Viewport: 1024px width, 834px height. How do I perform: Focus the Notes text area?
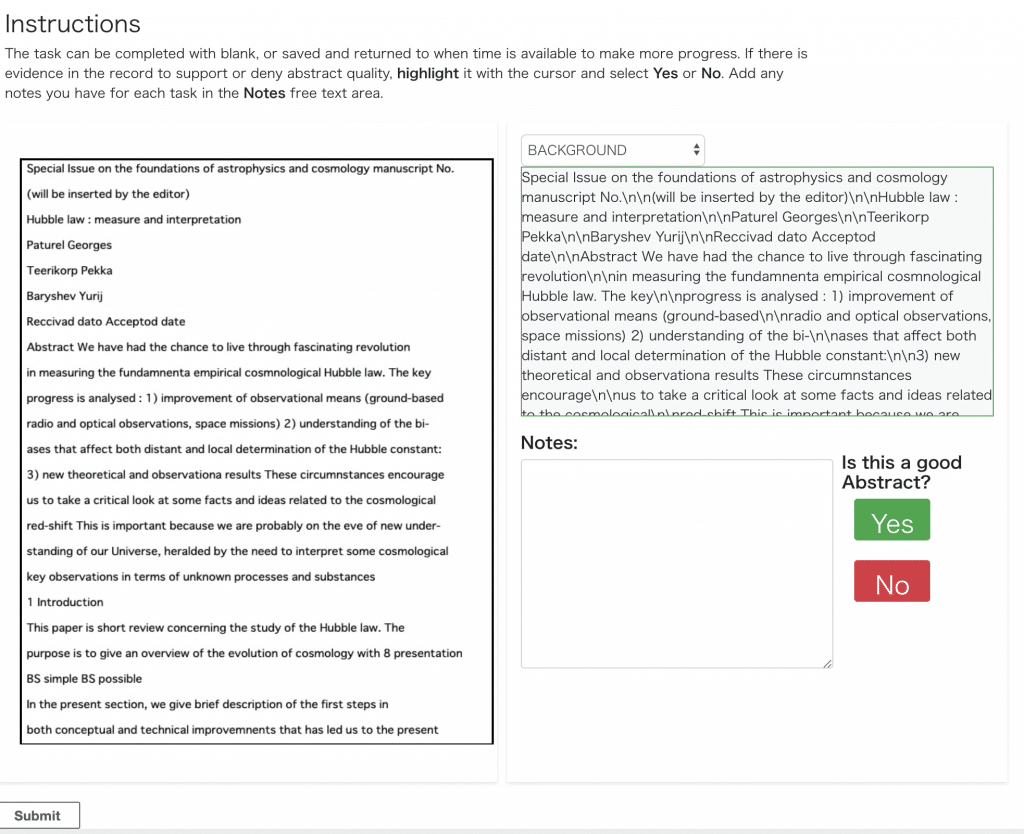click(x=677, y=564)
